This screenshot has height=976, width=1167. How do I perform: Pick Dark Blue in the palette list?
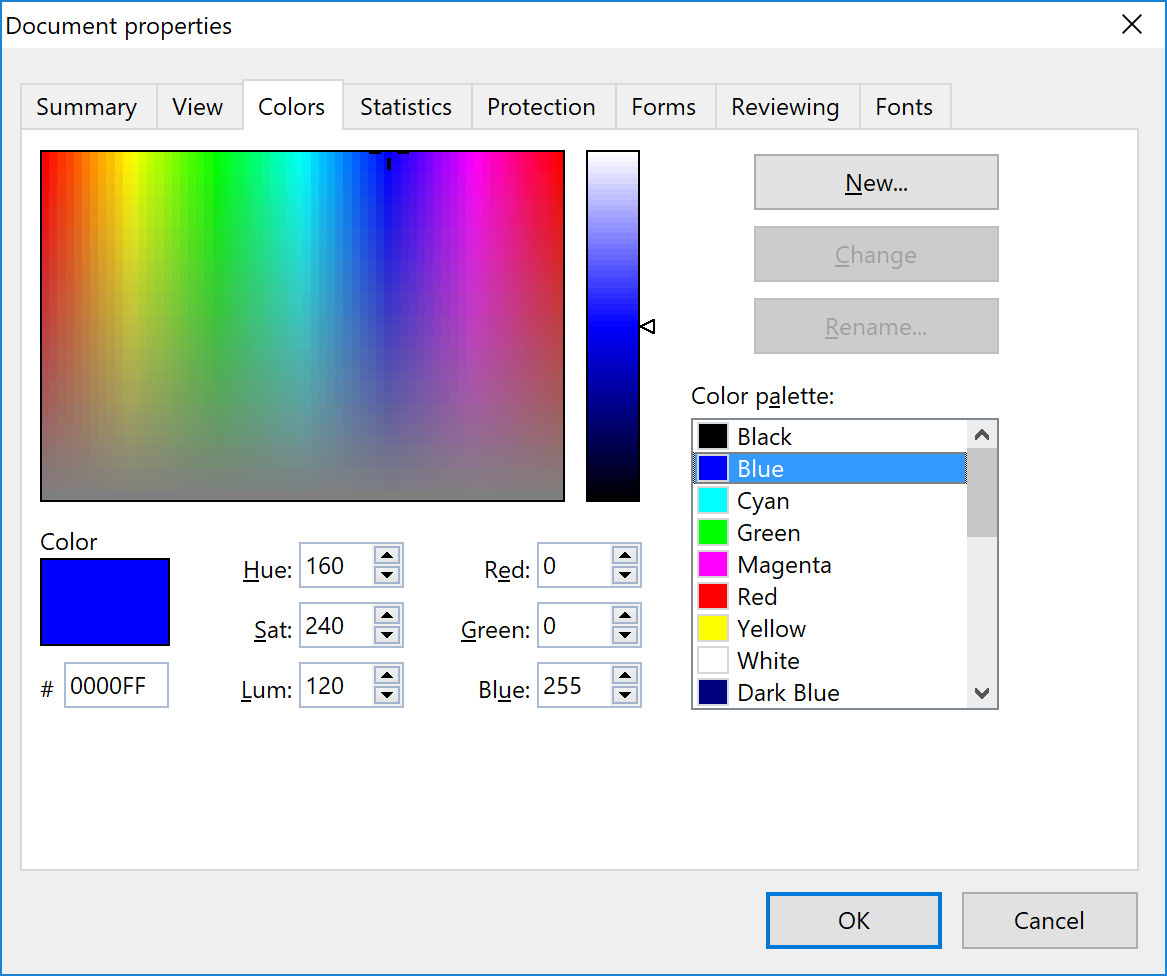click(x=787, y=693)
